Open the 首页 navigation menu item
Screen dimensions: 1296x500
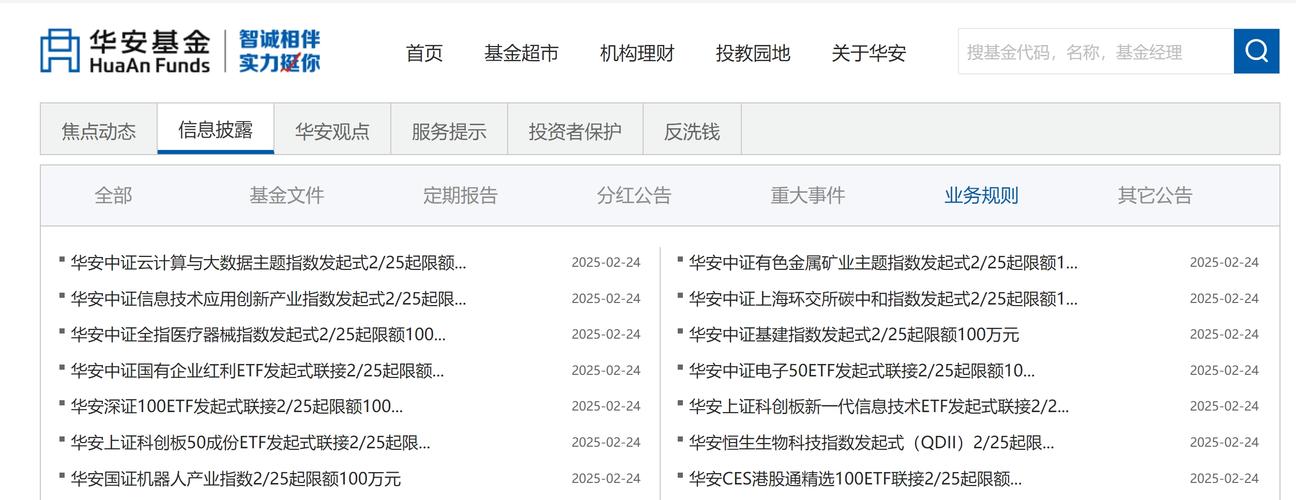424,53
